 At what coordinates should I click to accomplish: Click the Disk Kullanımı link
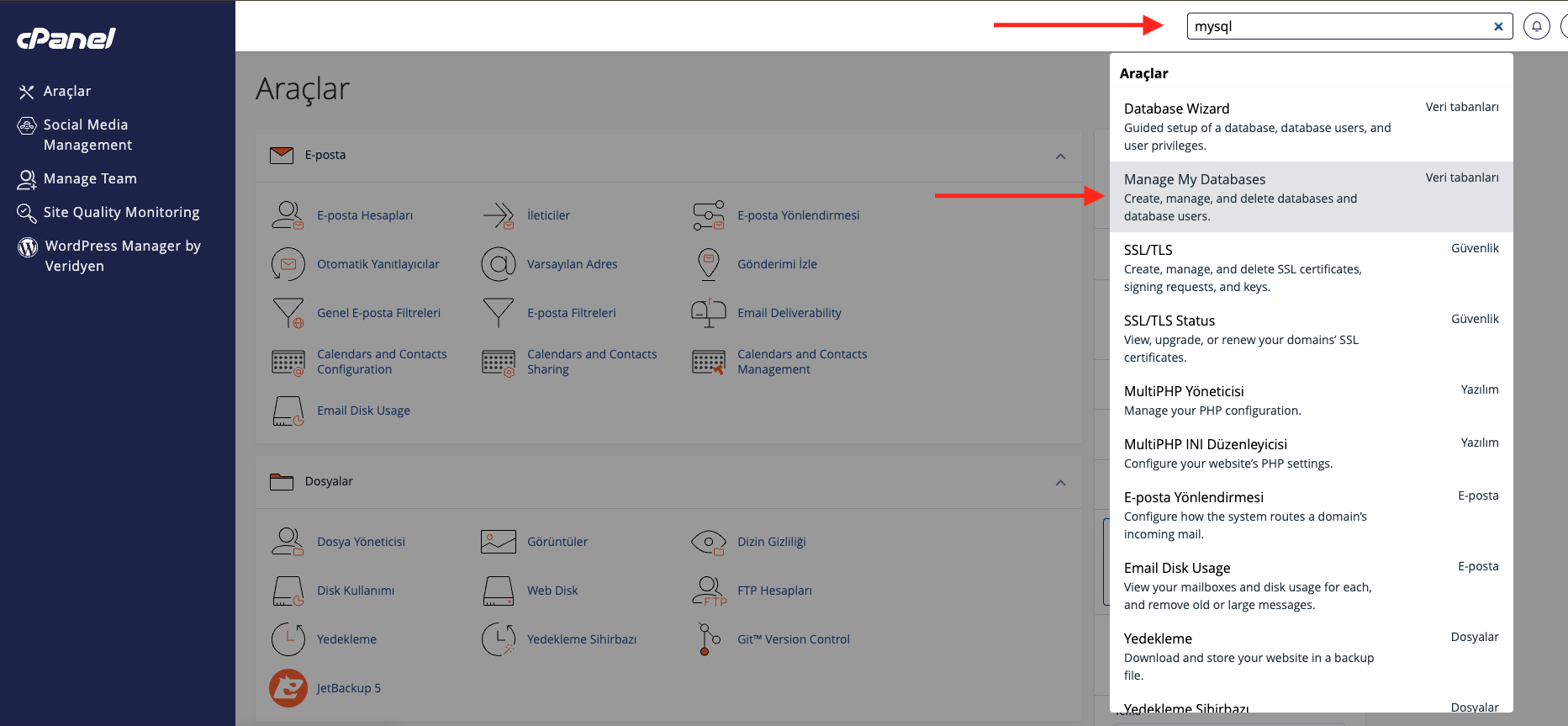pyautogui.click(x=355, y=591)
